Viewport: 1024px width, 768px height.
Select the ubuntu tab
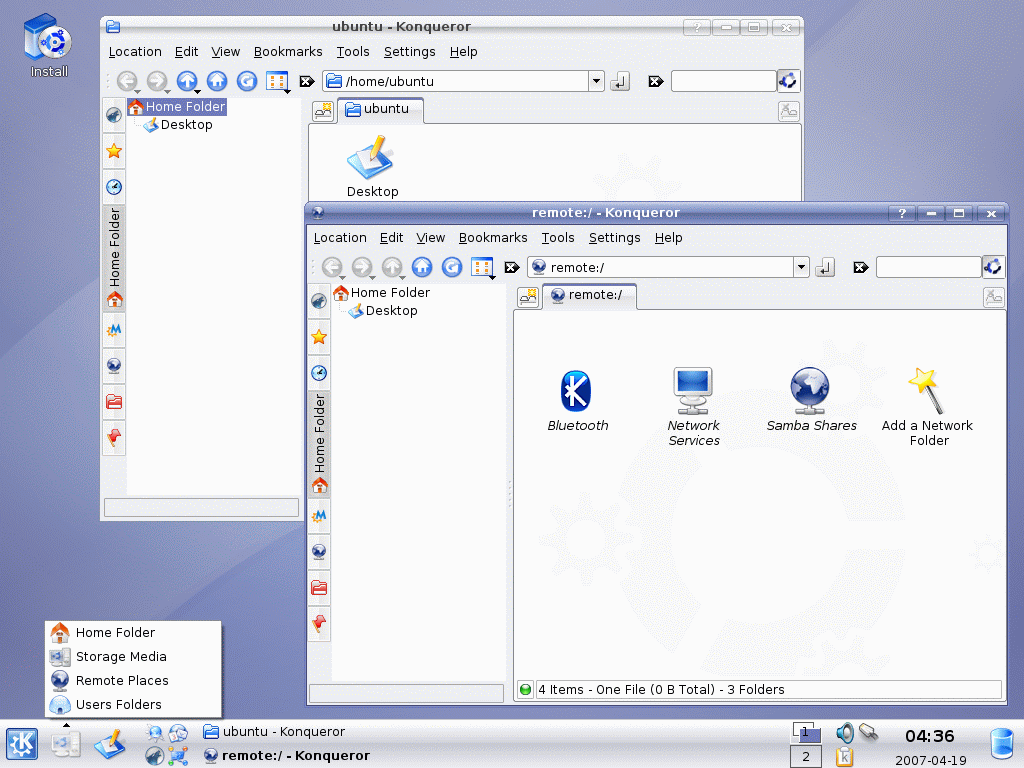pos(381,110)
